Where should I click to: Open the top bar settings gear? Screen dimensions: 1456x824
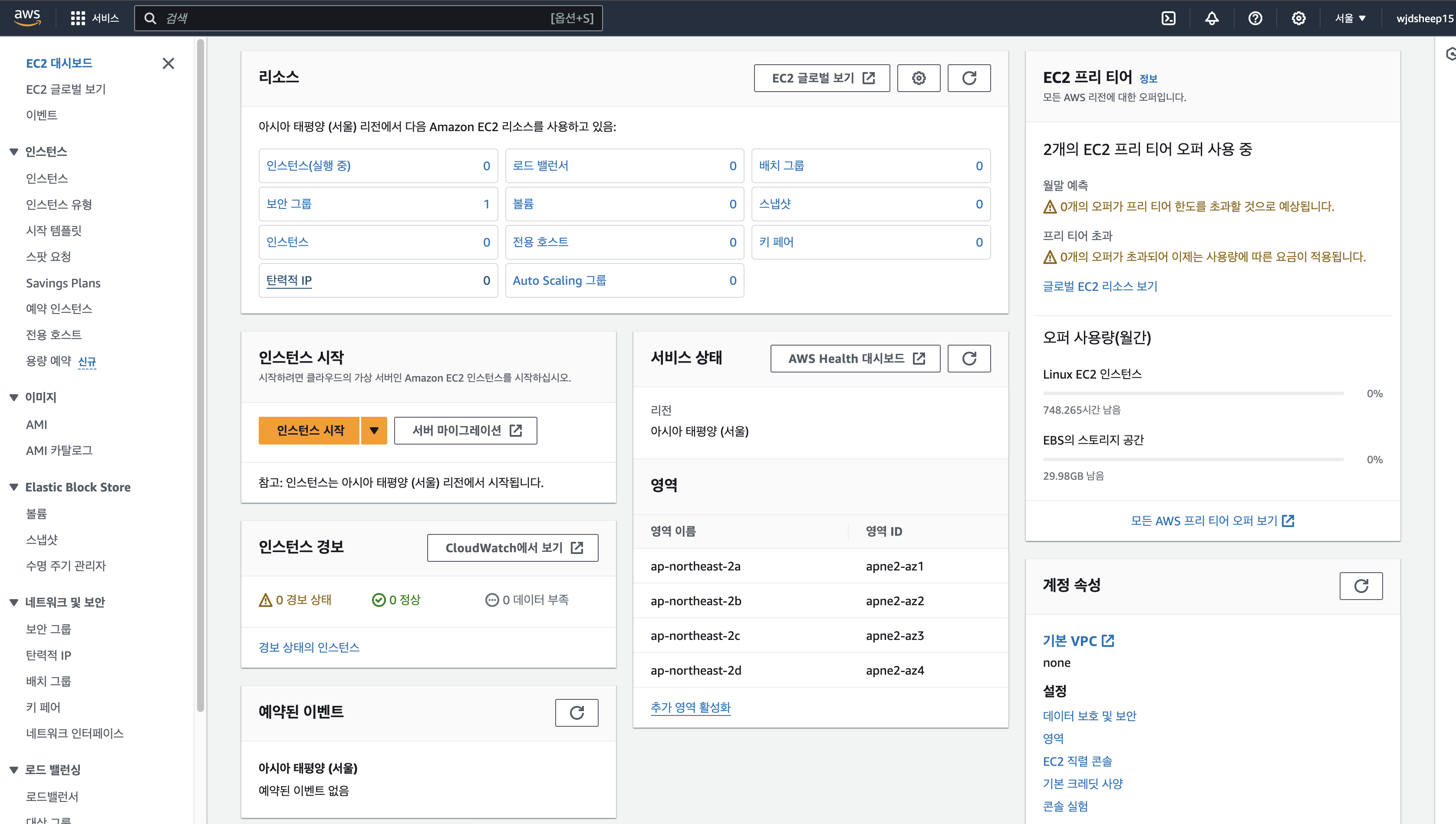(1299, 18)
